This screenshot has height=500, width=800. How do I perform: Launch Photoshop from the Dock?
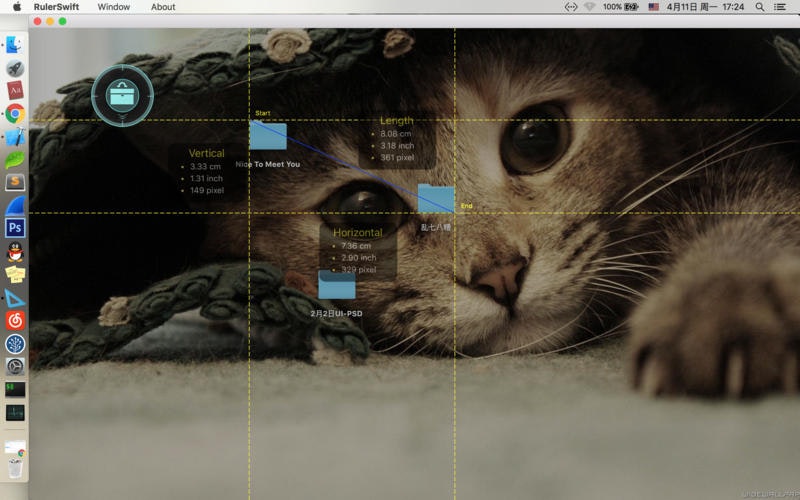[x=15, y=228]
